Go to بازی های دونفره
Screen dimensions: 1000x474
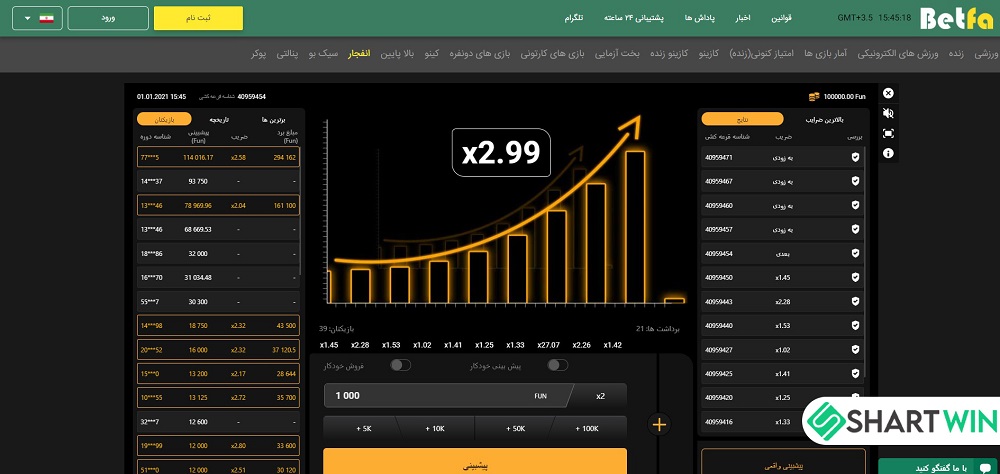pyautogui.click(x=480, y=54)
